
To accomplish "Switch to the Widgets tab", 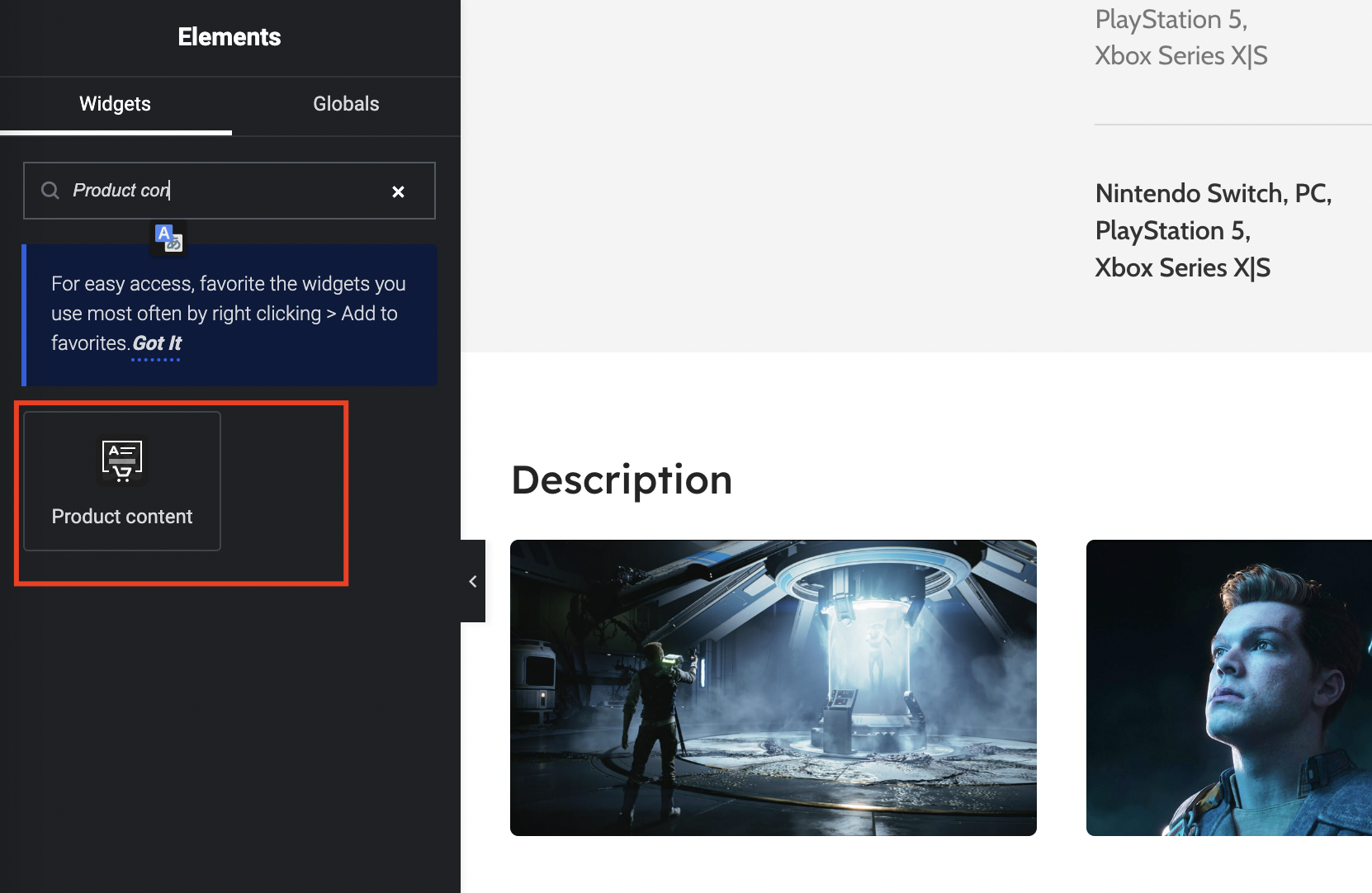I will click(x=116, y=104).
